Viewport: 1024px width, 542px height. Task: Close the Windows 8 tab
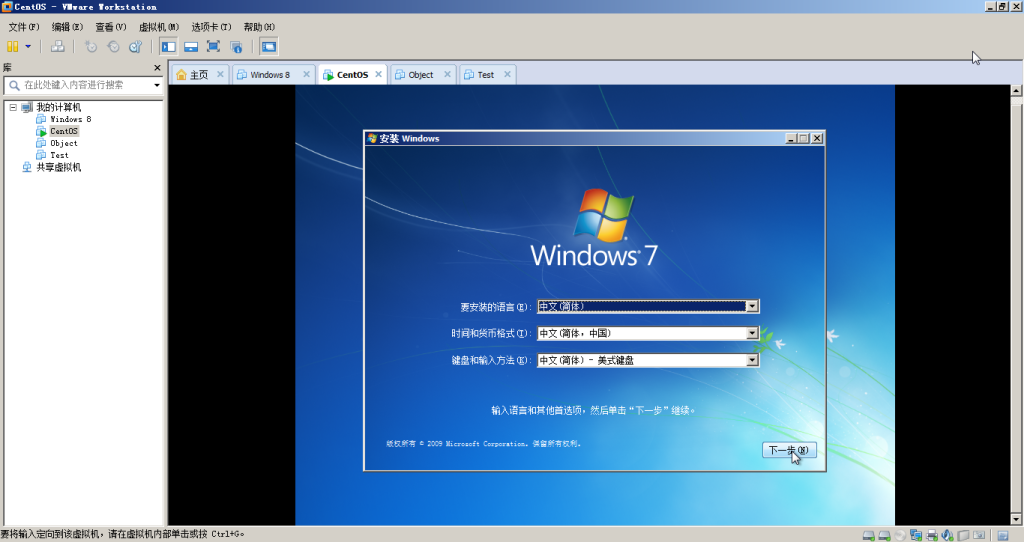[x=306, y=74]
